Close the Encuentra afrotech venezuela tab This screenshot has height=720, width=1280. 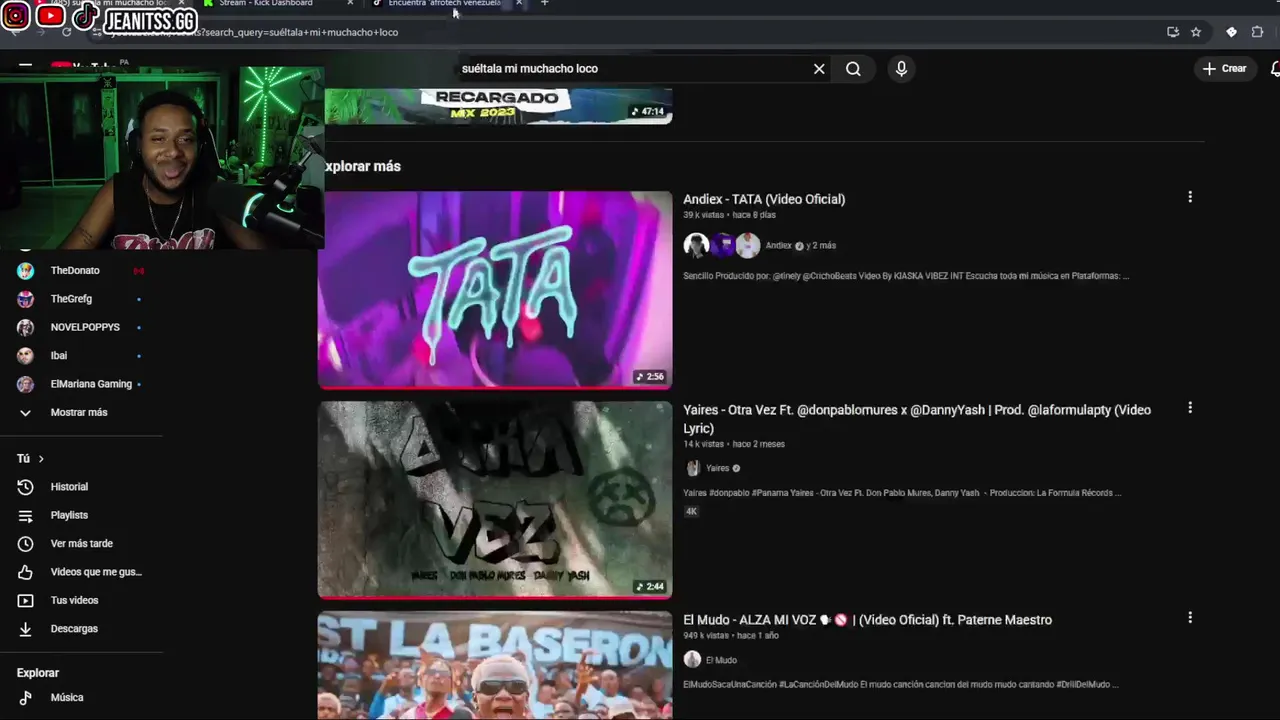point(519,4)
